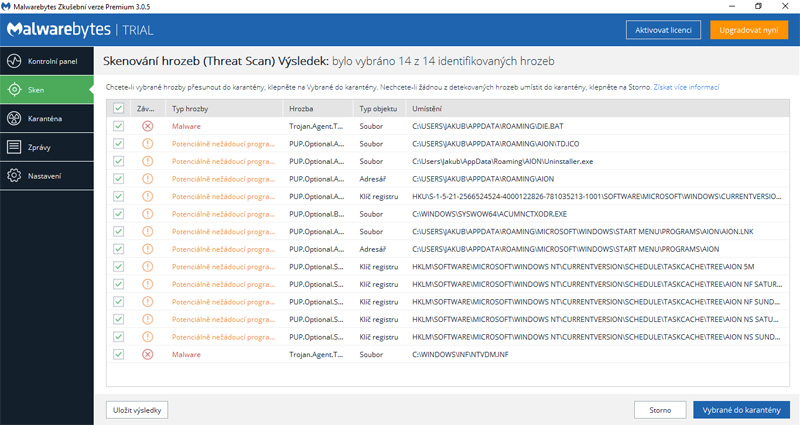Select the Sken sidebar item
Image resolution: width=800 pixels, height=425 pixels.
pyautogui.click(x=47, y=90)
